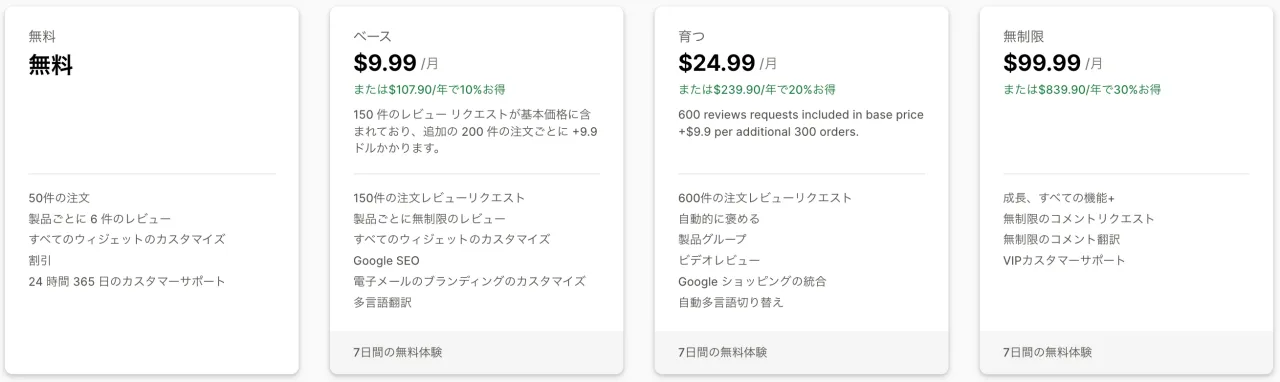The height and width of the screenshot is (382, 1280).
Task: Start the 7日間の無料体験 for 無制限 plan
Action: tap(1048, 352)
